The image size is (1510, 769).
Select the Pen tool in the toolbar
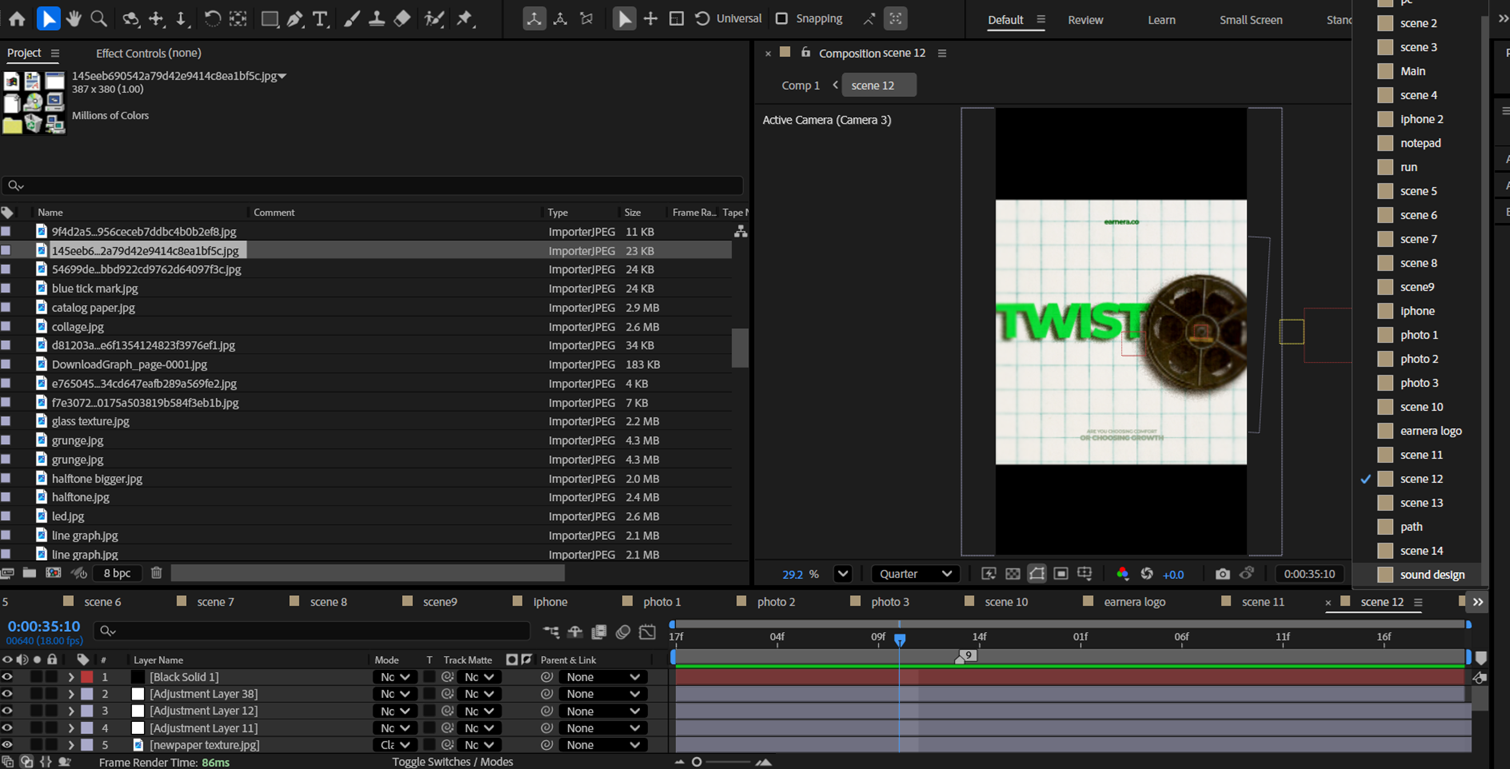tap(295, 19)
